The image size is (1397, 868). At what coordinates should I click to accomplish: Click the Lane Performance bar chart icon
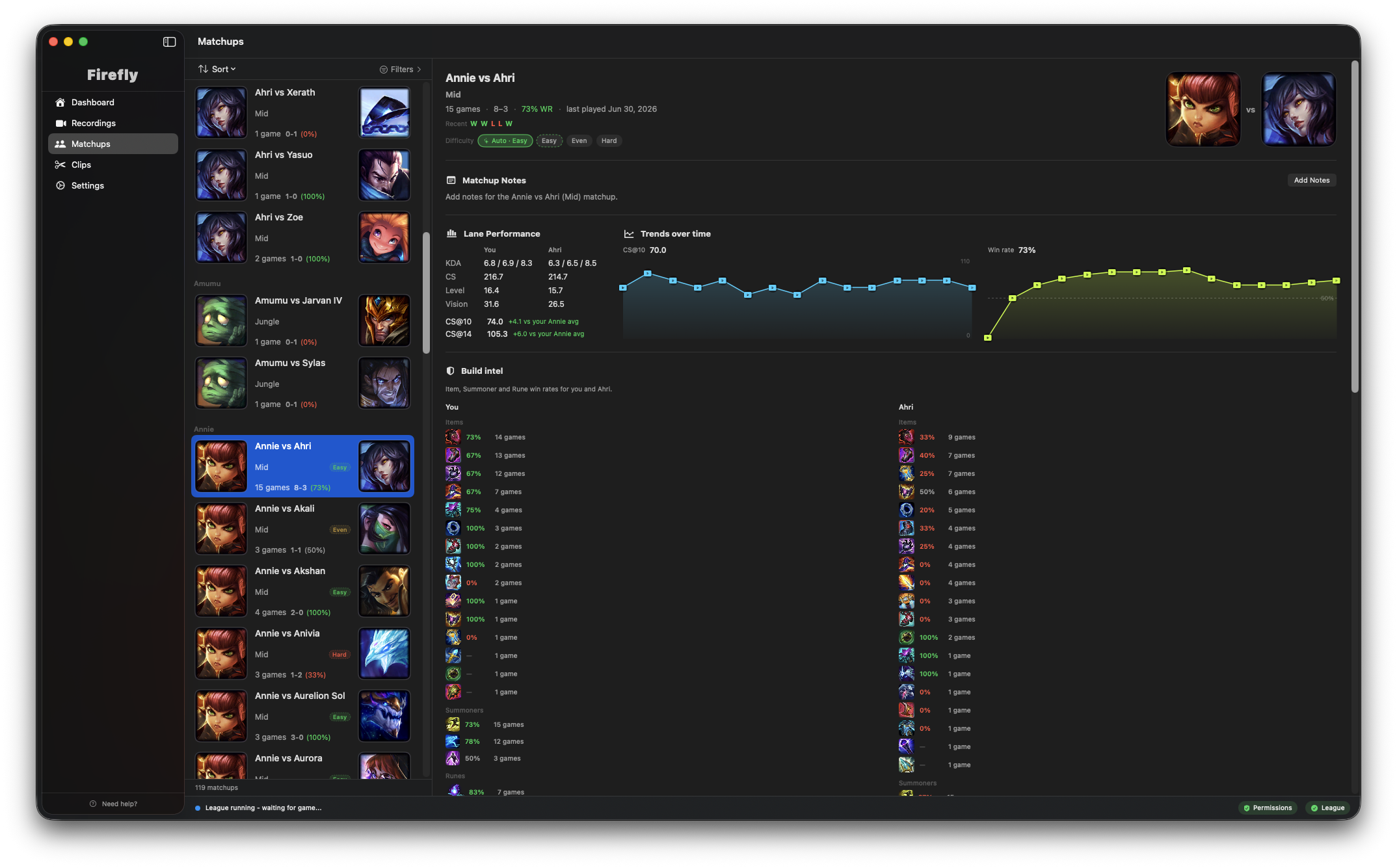[x=451, y=233]
